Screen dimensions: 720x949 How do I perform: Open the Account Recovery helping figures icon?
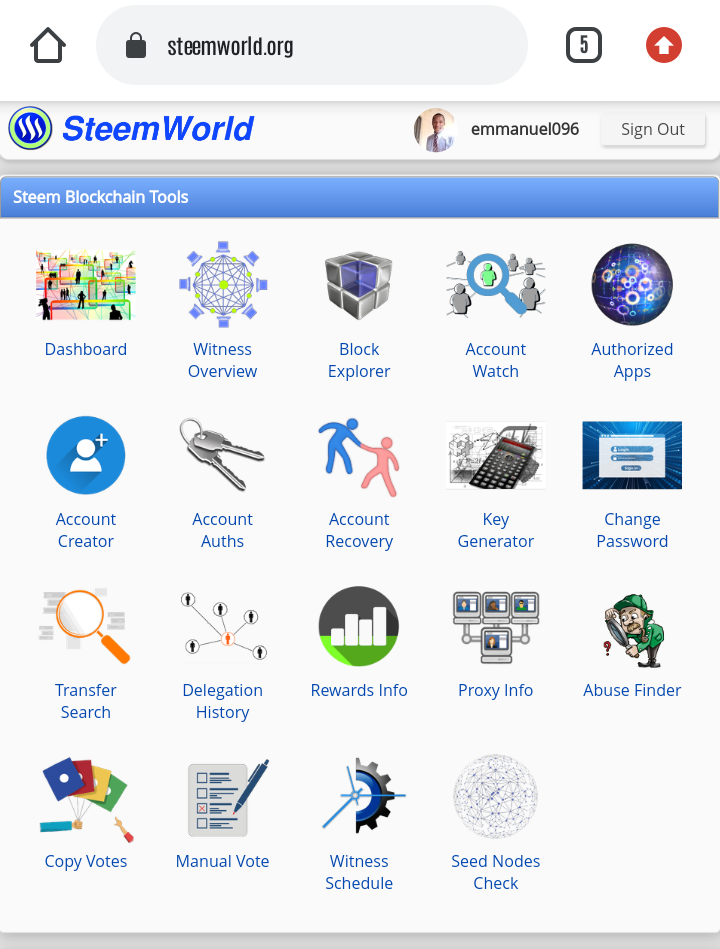[x=359, y=456]
